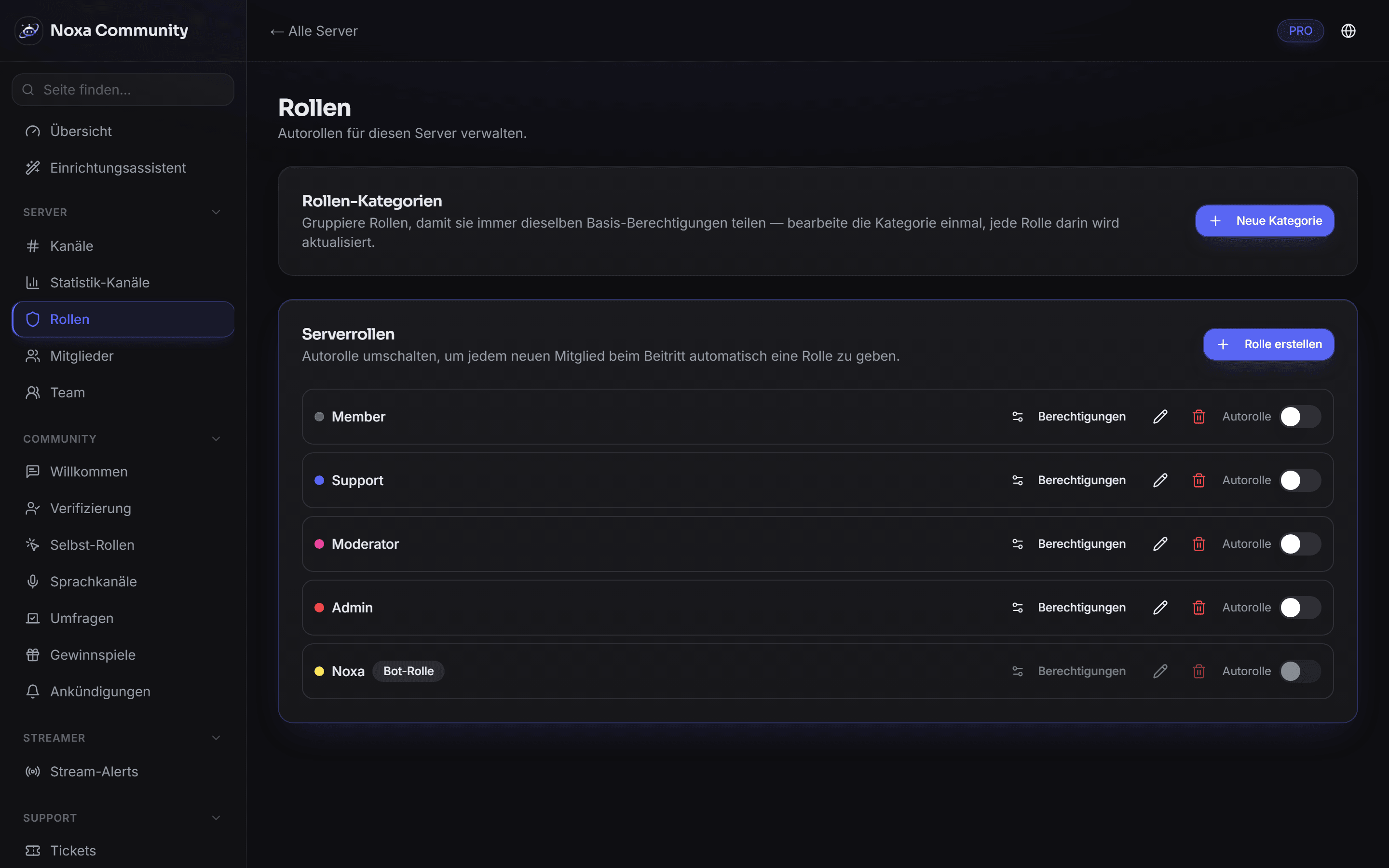Edit the Support role with pencil icon

click(1160, 480)
